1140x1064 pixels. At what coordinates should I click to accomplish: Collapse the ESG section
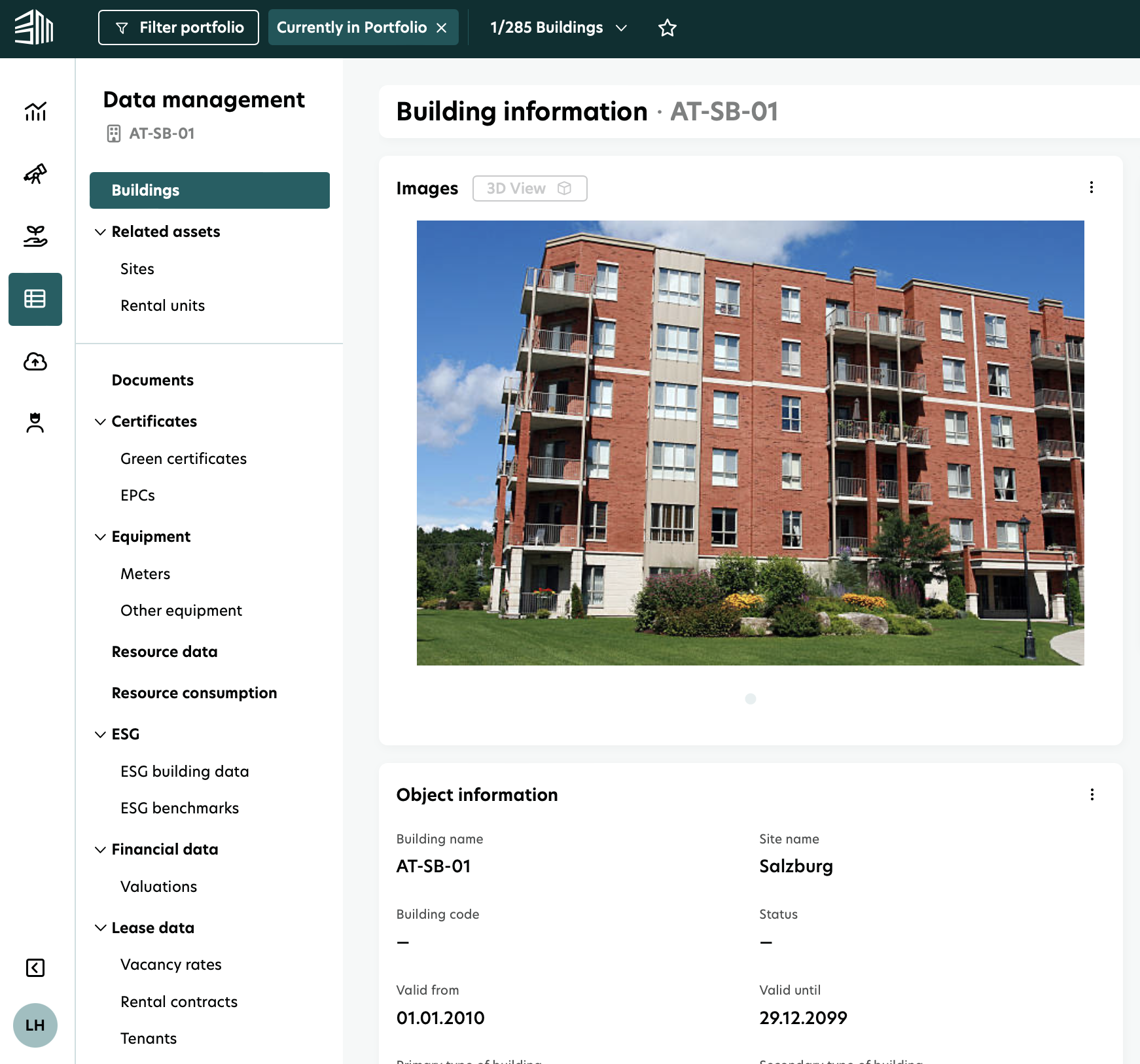pos(100,734)
